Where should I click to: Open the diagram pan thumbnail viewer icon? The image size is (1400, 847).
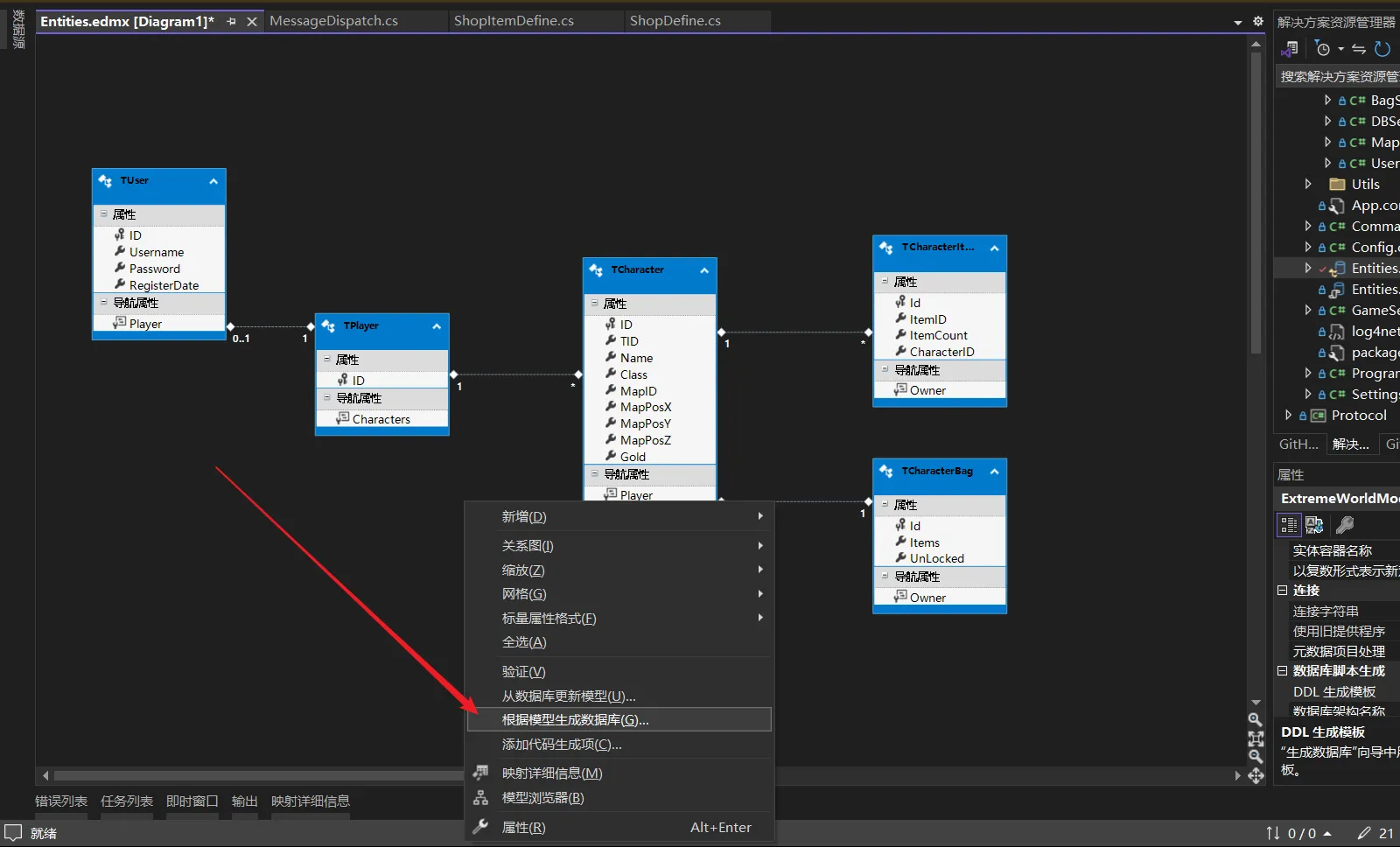(1256, 776)
